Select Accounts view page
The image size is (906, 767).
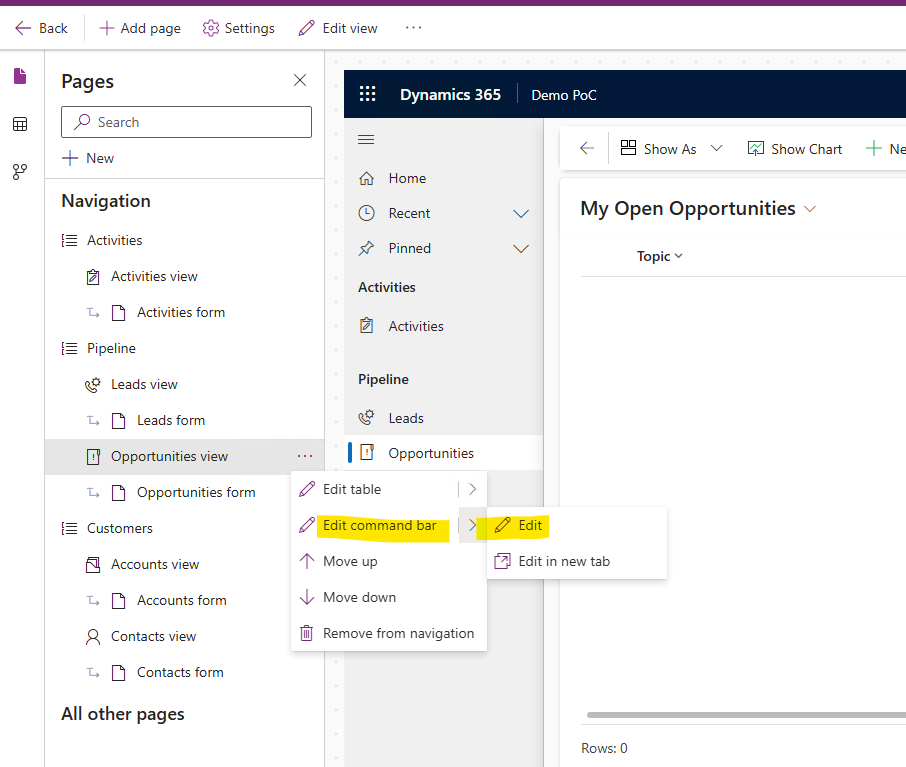click(155, 565)
